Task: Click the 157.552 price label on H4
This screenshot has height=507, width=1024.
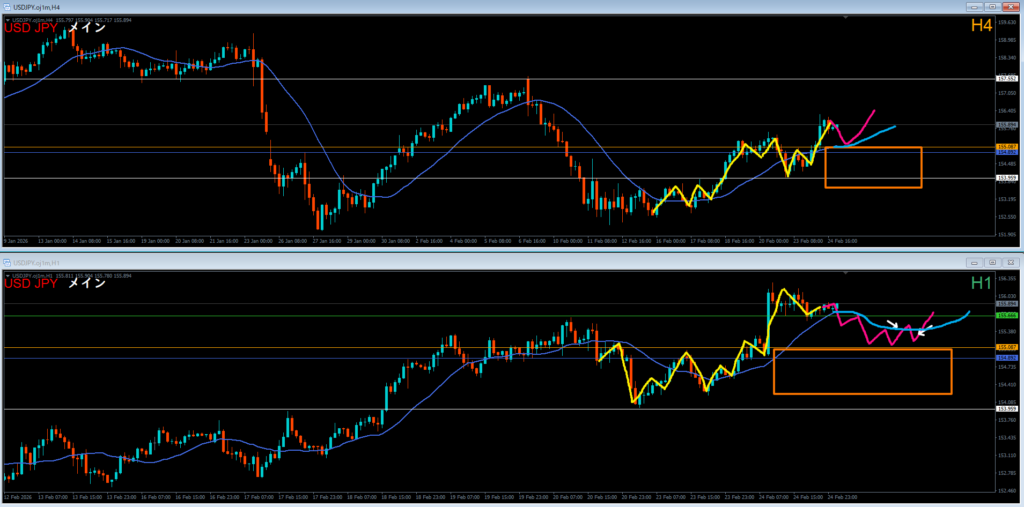Action: pos(1006,79)
